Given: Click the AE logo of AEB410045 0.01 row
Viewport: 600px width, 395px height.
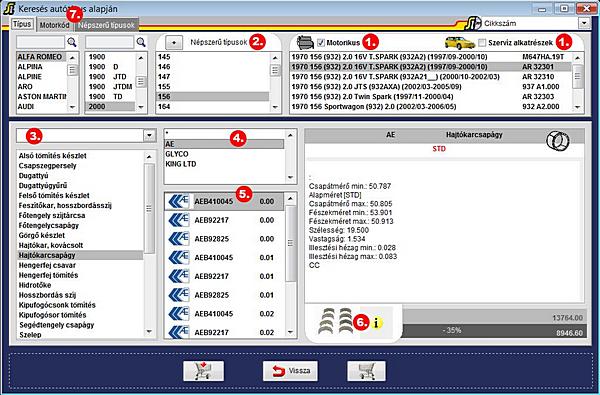Looking at the screenshot, I should tap(179, 258).
